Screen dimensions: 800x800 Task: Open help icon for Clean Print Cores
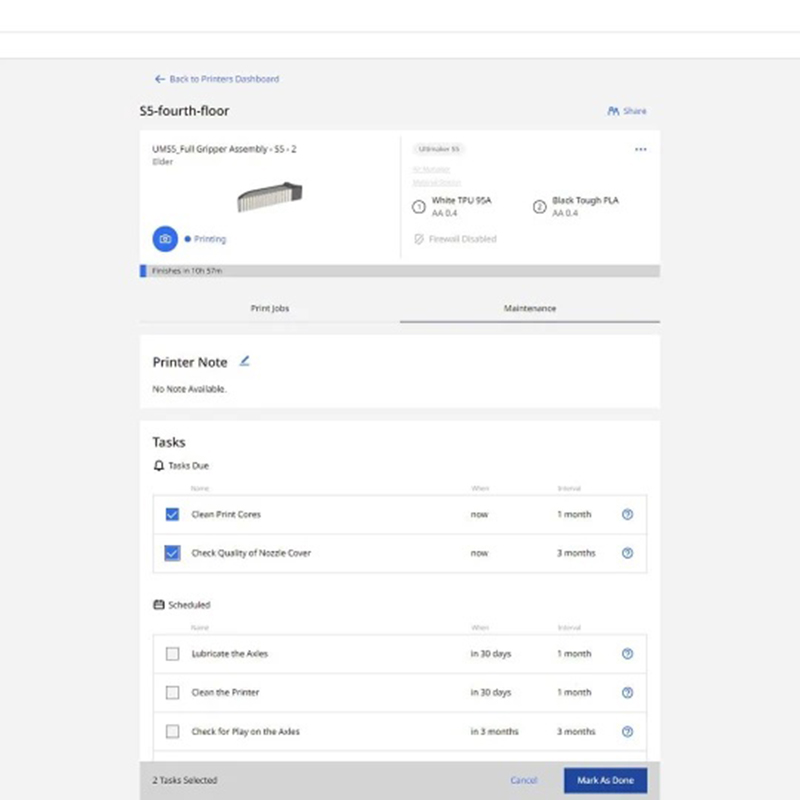627,515
